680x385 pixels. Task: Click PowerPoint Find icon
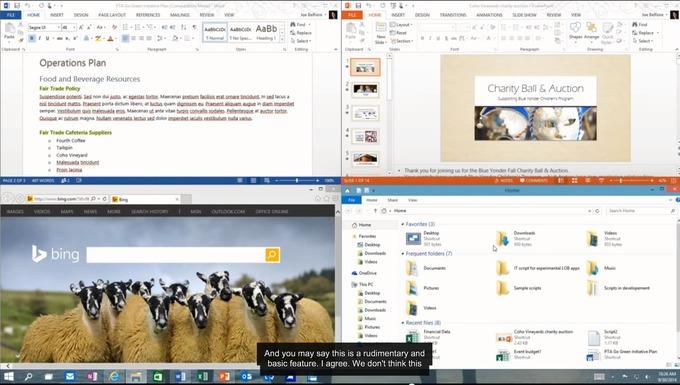pos(635,25)
